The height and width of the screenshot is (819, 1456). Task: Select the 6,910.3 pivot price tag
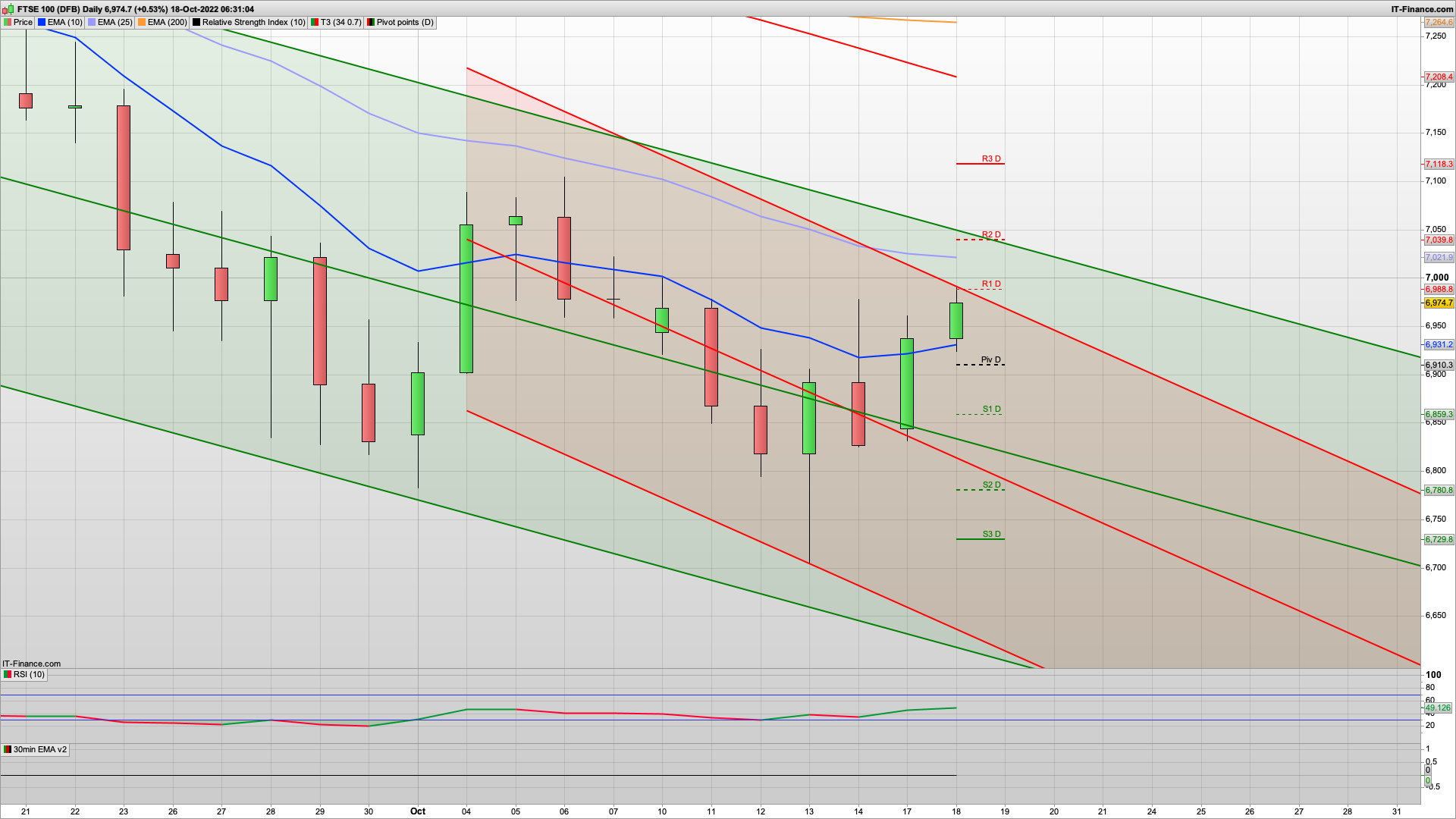1439,366
